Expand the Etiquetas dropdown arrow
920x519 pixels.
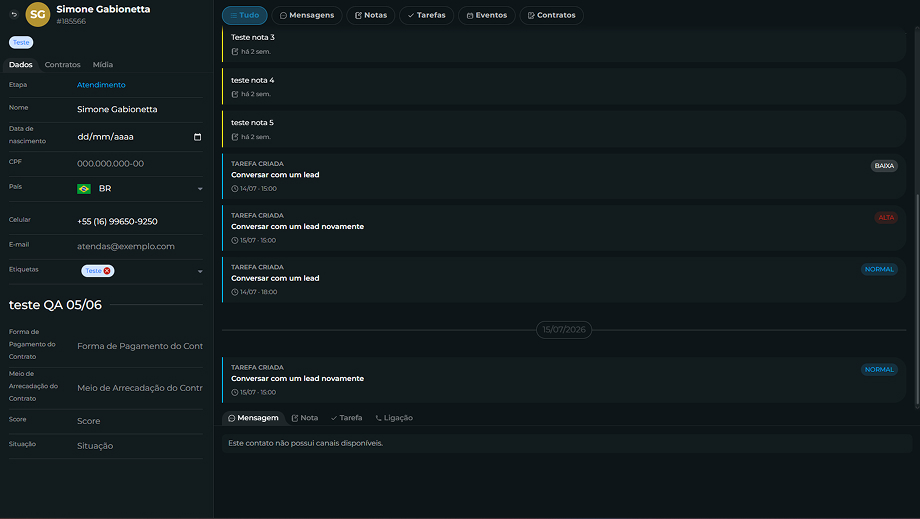[x=200, y=272]
